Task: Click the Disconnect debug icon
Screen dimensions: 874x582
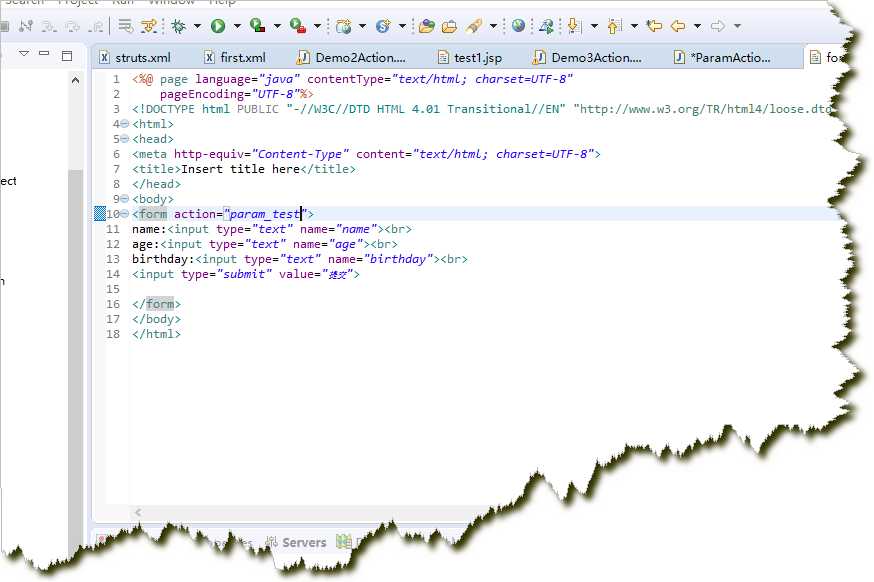Action: click(x=26, y=26)
